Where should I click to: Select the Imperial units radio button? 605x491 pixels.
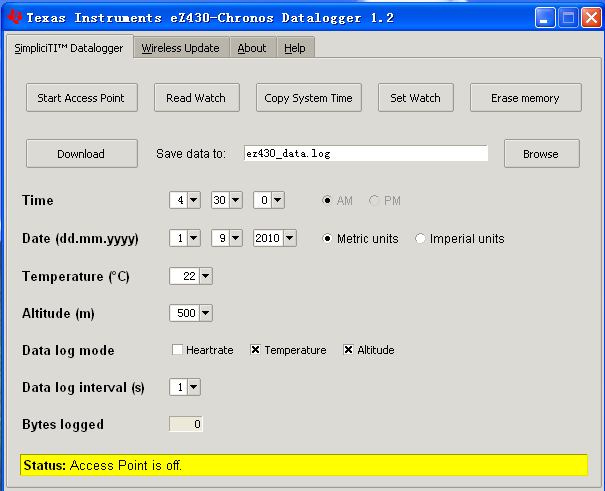[x=420, y=239]
